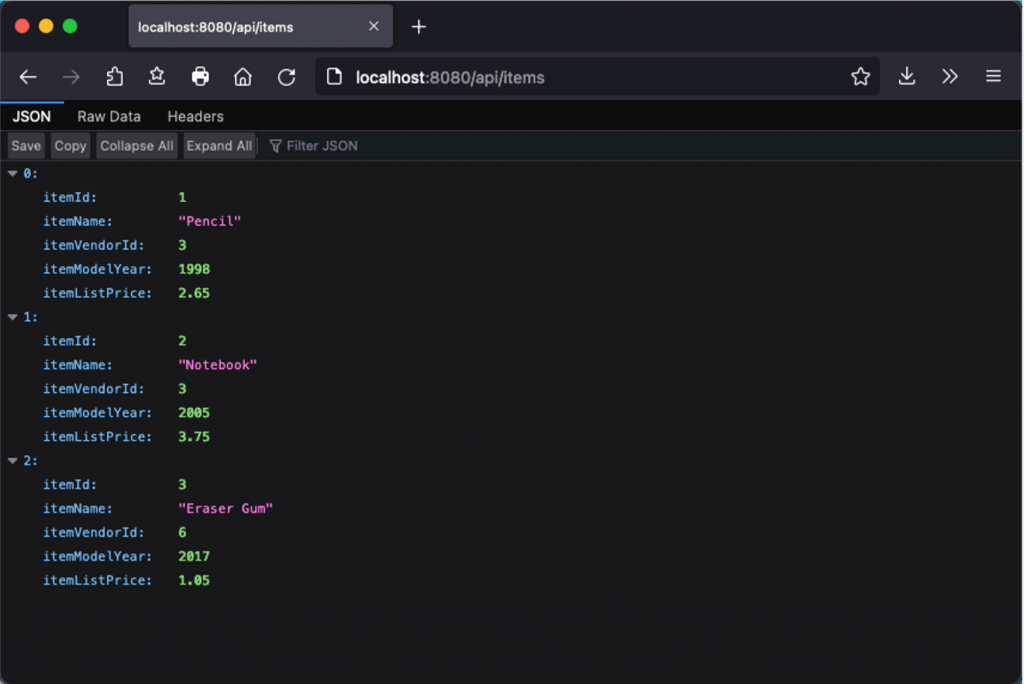The image size is (1024, 684).
Task: Switch to the Headers tab
Action: click(x=195, y=116)
